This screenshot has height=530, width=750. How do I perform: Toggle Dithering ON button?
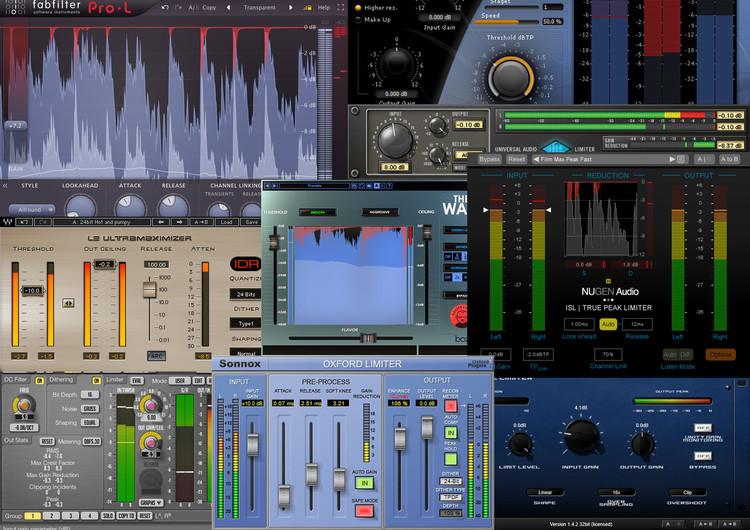pos(97,381)
